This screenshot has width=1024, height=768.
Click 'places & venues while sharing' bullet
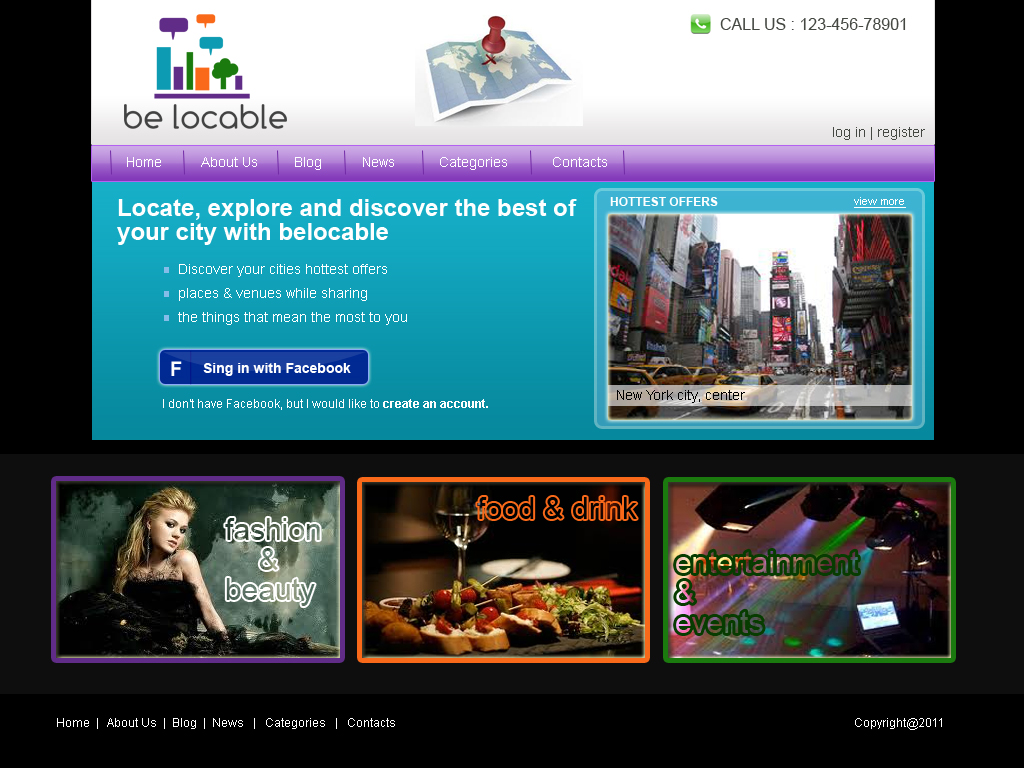(x=272, y=293)
